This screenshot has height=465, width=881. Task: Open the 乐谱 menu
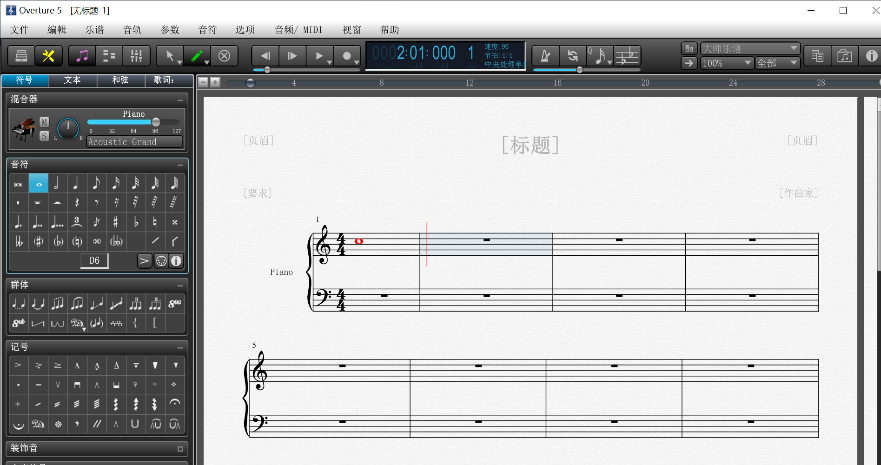[94, 30]
